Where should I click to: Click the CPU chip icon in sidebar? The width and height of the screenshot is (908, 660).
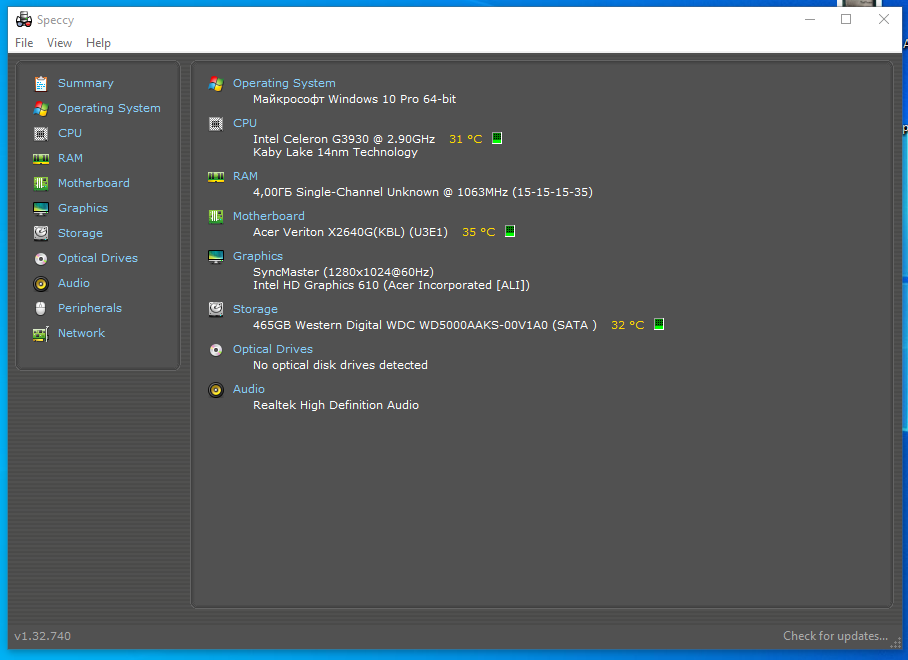coord(40,133)
